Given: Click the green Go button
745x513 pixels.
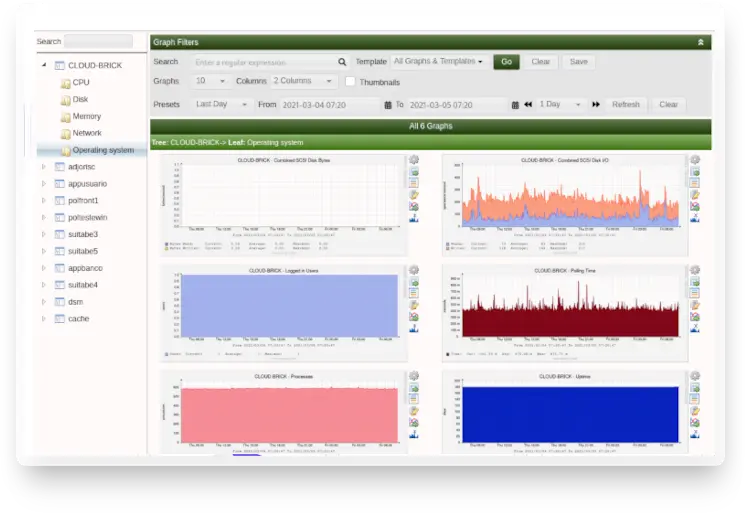Looking at the screenshot, I should 506,62.
